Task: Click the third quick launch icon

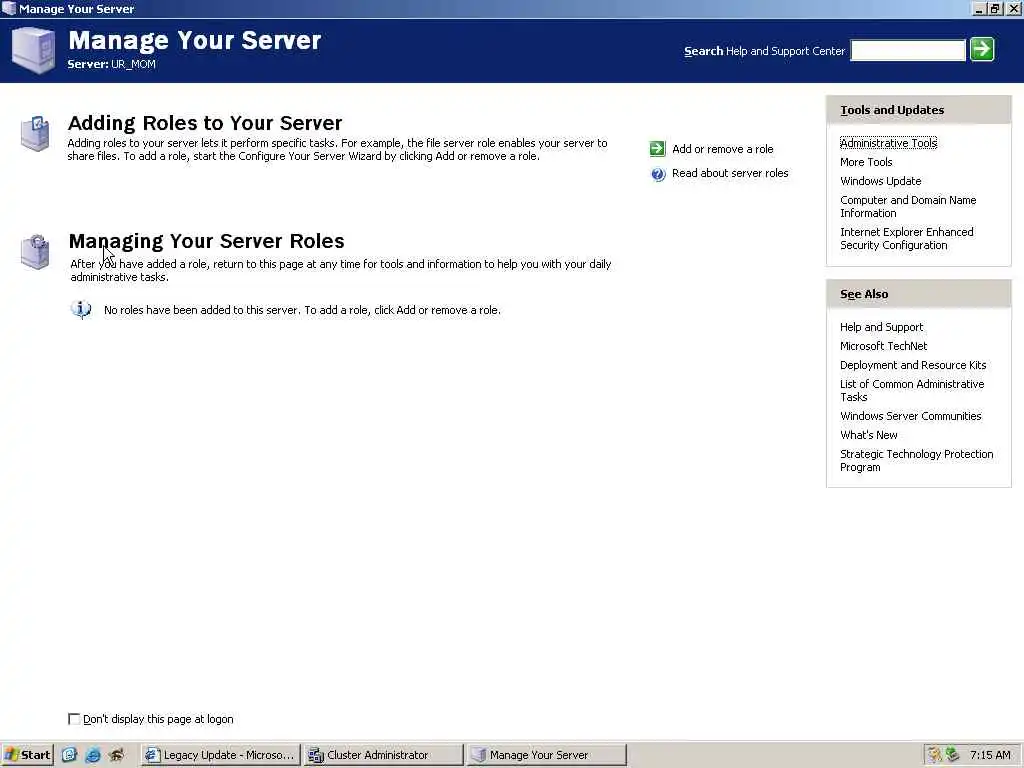Action: point(117,755)
